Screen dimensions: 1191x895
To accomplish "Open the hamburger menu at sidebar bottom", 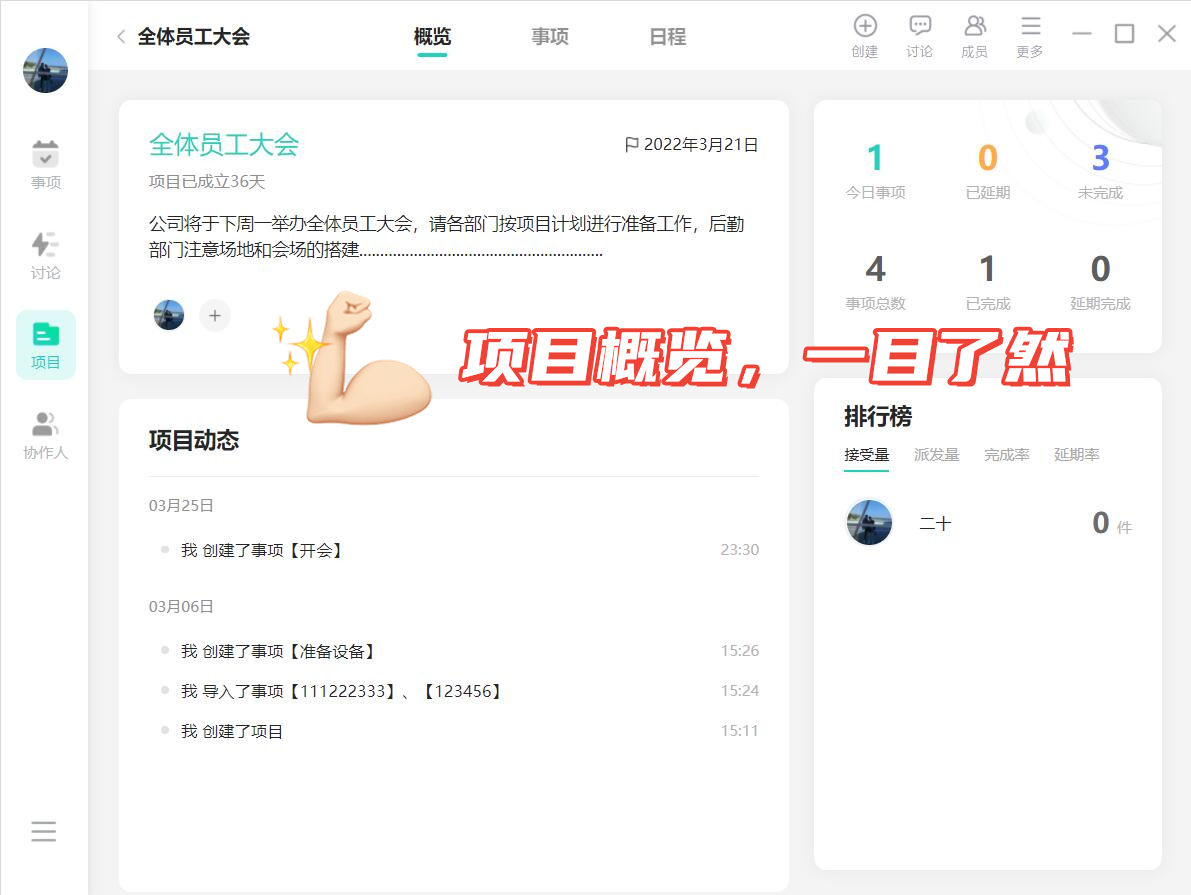I will [43, 831].
